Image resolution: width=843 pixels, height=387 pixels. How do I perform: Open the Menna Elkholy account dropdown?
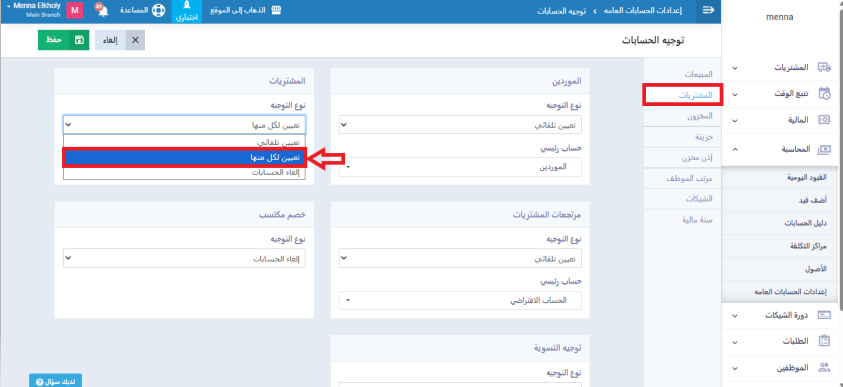click(33, 10)
